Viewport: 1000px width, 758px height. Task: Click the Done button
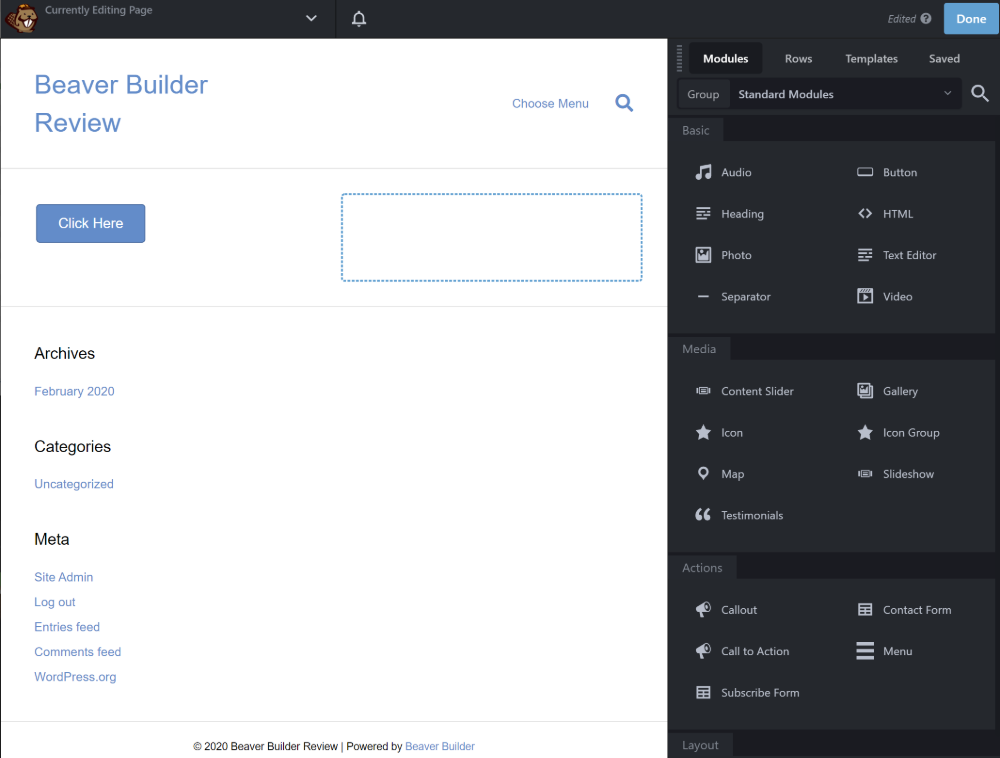[971, 18]
